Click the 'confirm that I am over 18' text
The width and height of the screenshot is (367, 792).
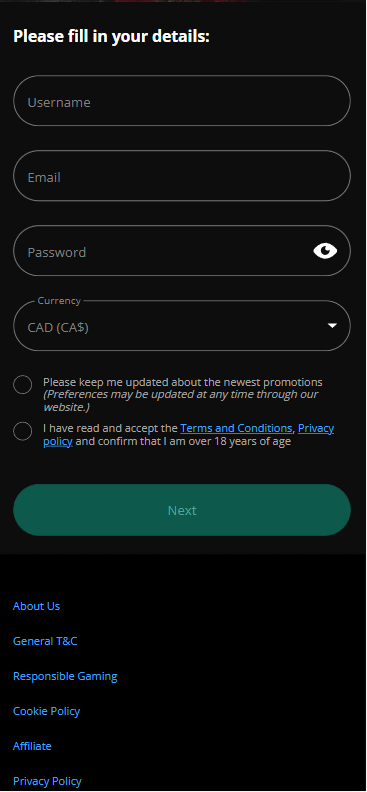(x=184, y=441)
